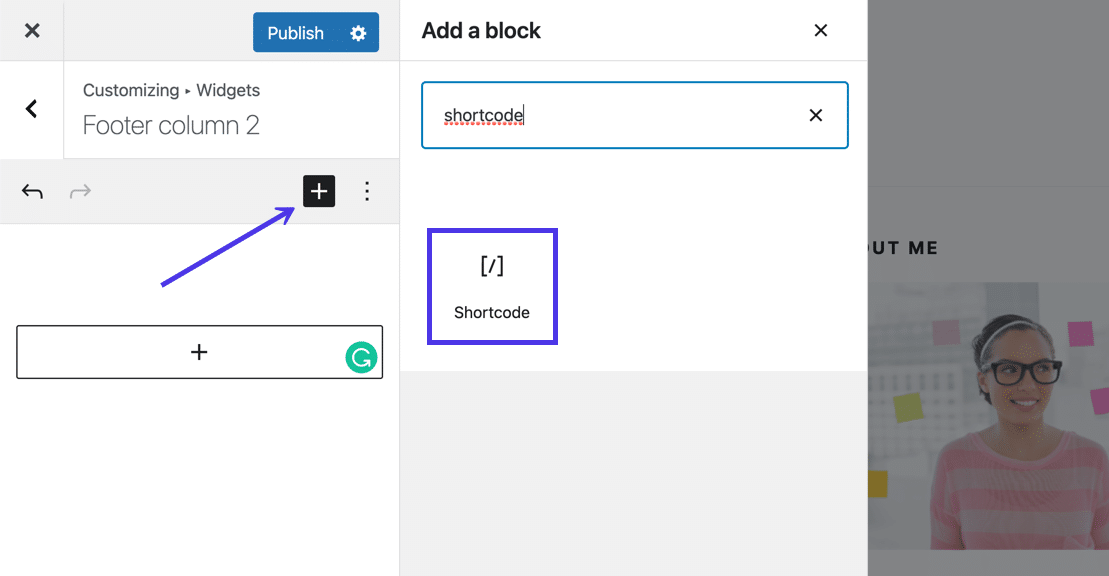This screenshot has height=576, width=1109.
Task: Close the Add a block panel
Action: 821,30
